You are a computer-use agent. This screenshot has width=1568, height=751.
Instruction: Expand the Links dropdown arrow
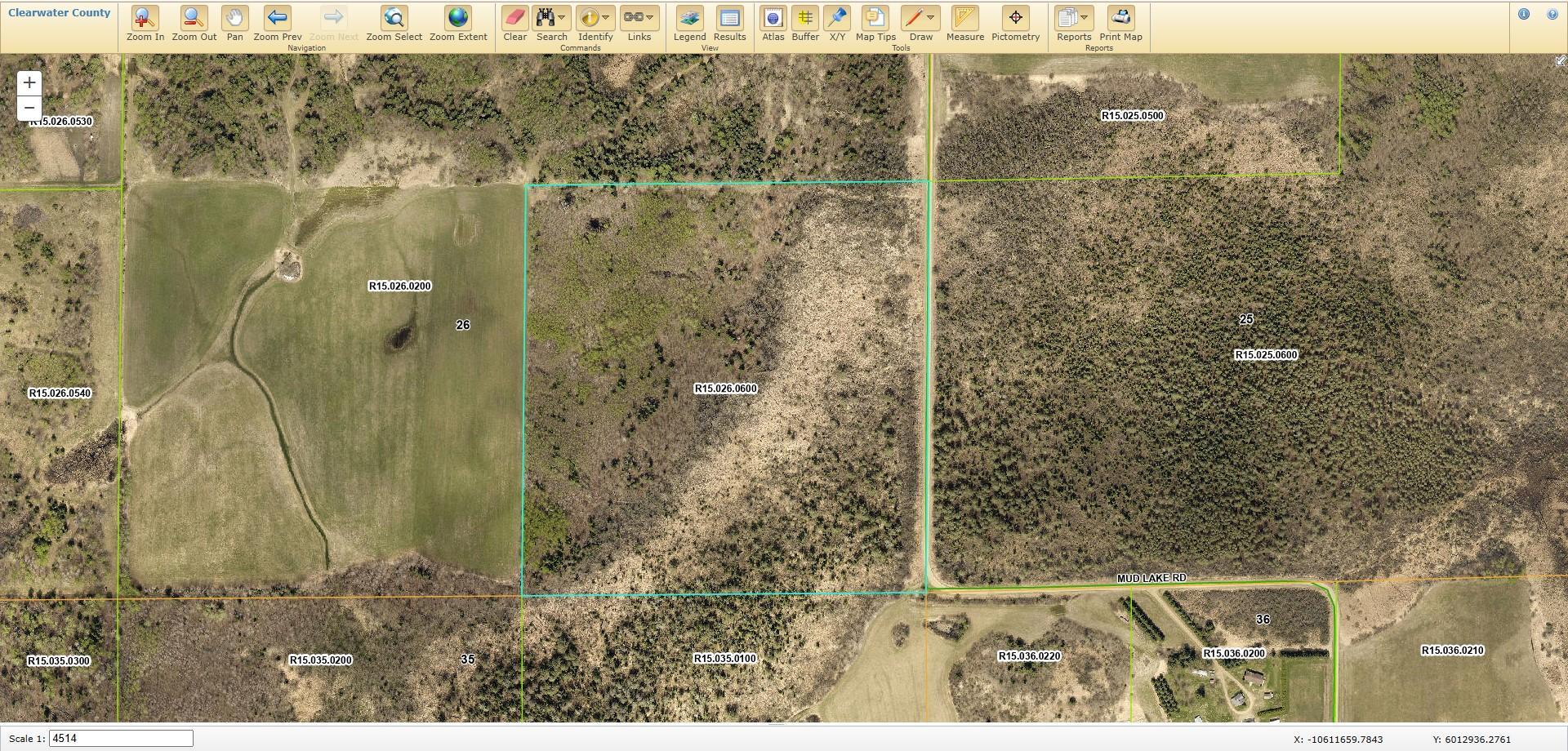click(649, 17)
